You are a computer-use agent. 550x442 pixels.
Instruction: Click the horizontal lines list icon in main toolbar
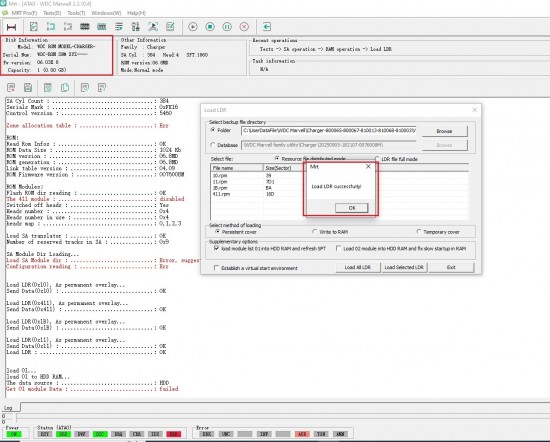pos(119,27)
